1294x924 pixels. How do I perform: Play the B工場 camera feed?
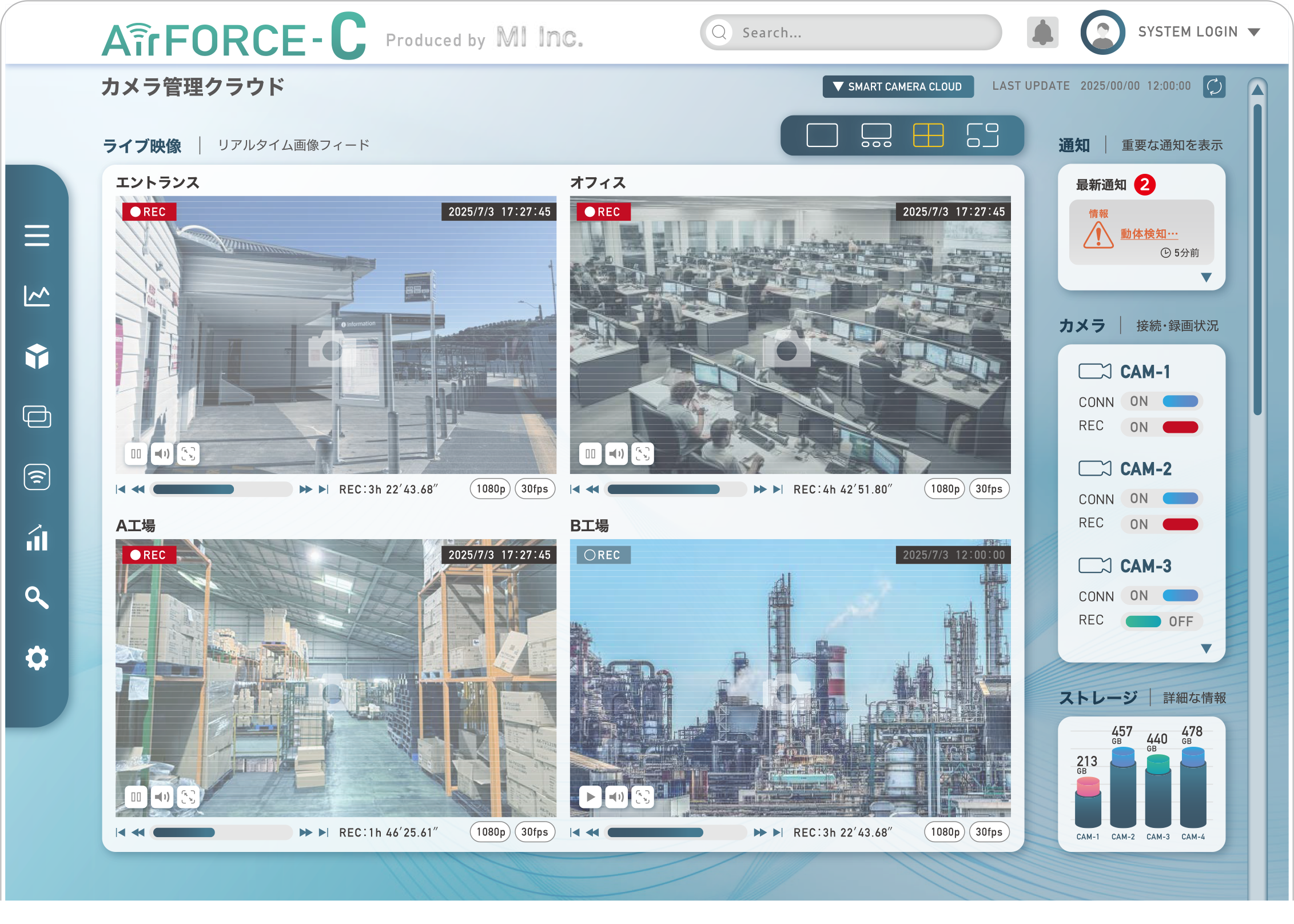pyautogui.click(x=590, y=796)
